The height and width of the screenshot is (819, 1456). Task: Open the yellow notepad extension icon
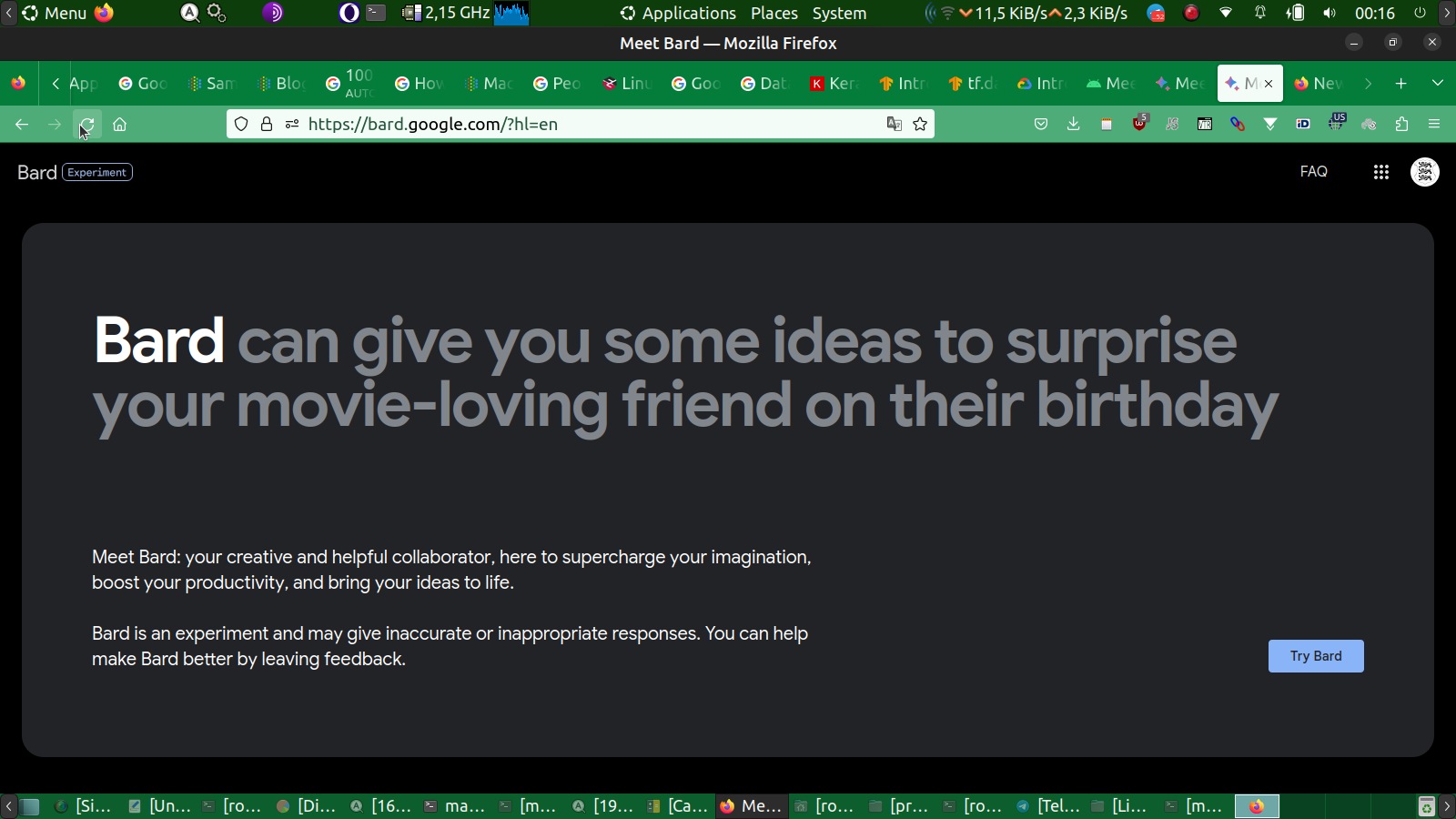1107,125
